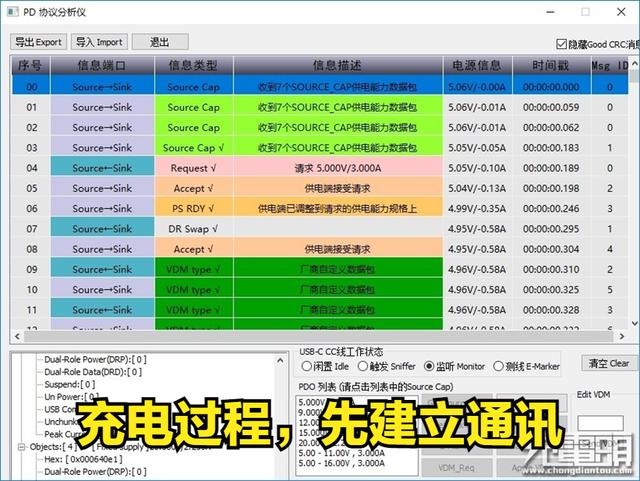The height and width of the screenshot is (481, 640).
Task: Click the 信息端口 column header
Action: point(102,65)
